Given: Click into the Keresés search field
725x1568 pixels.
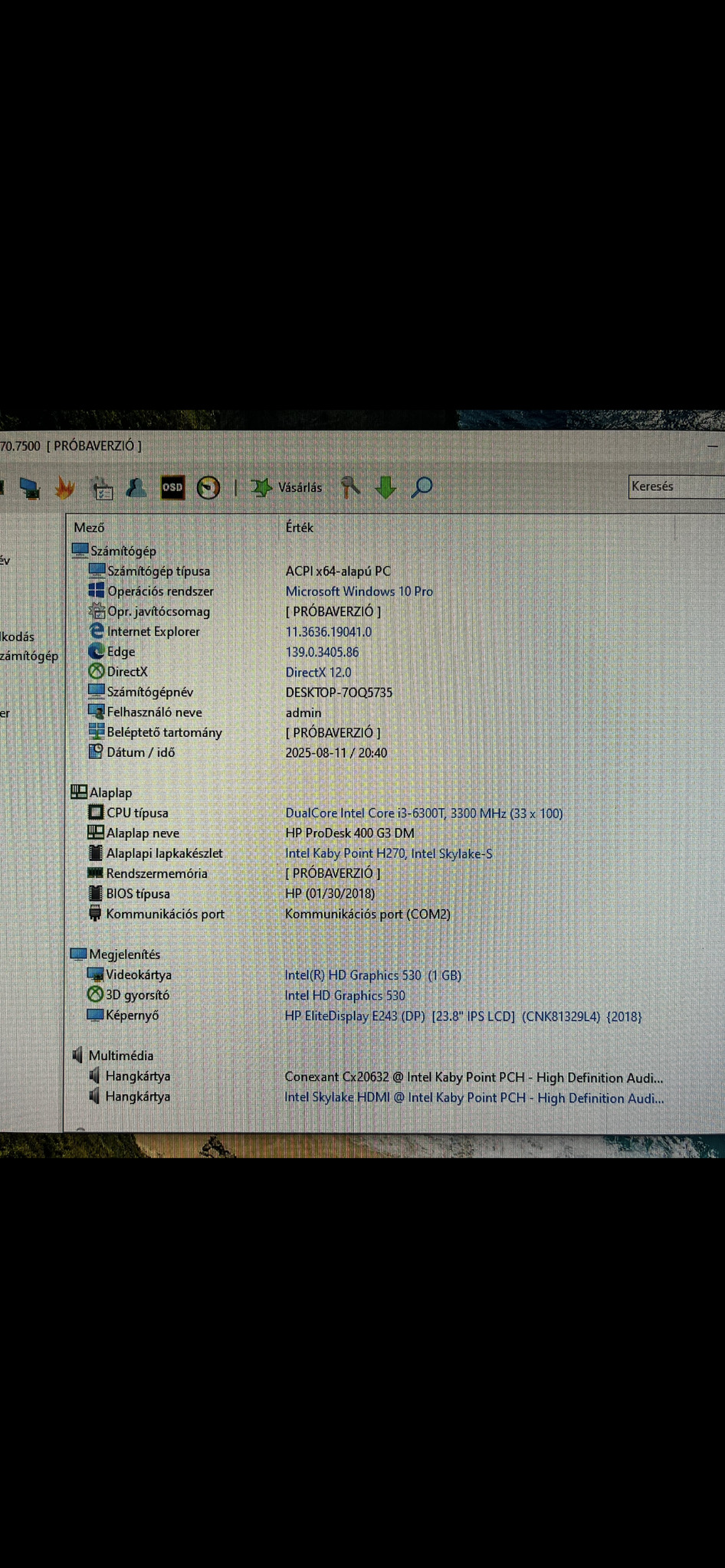Looking at the screenshot, I should 676,486.
